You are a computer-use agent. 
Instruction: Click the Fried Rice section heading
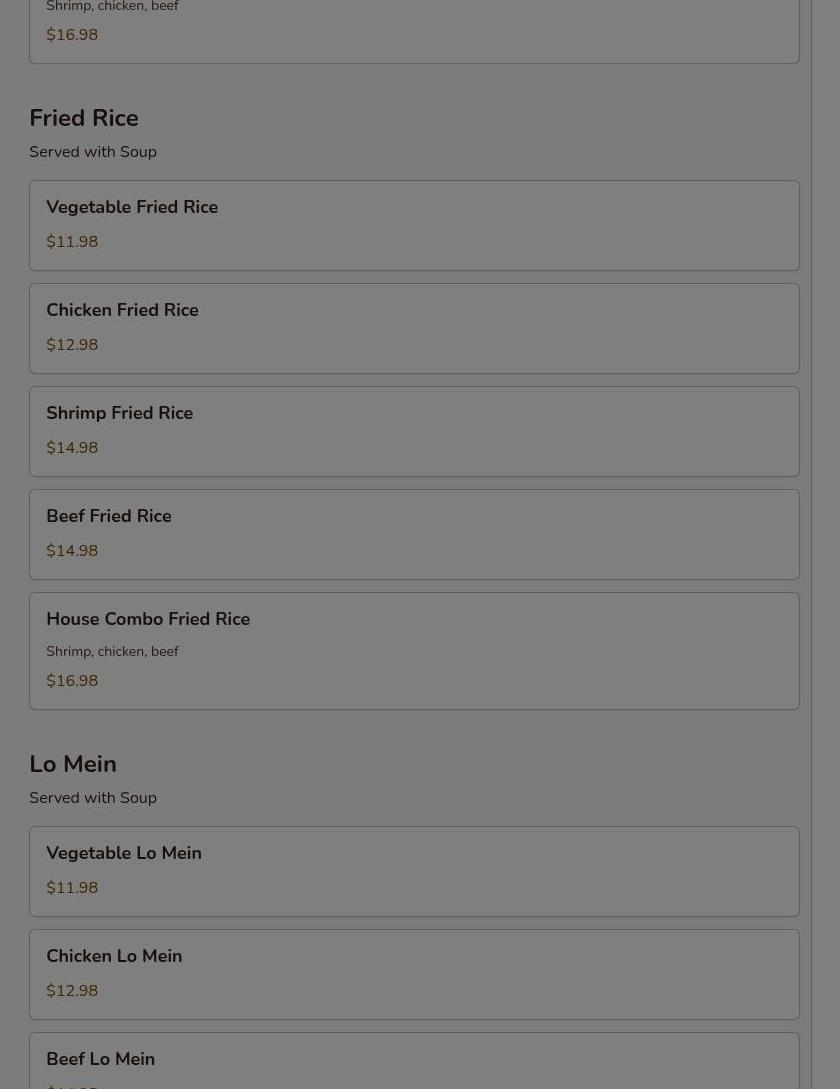pyautogui.click(x=84, y=118)
